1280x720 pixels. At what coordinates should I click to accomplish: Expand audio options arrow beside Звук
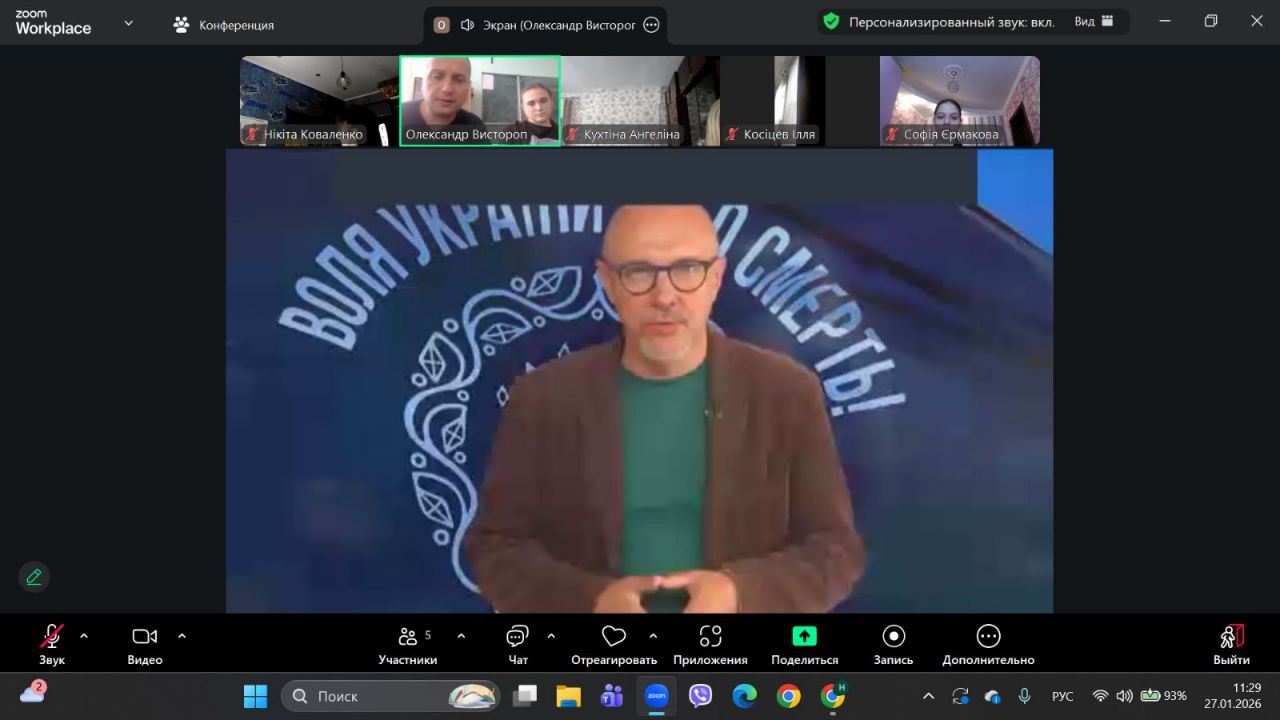84,636
